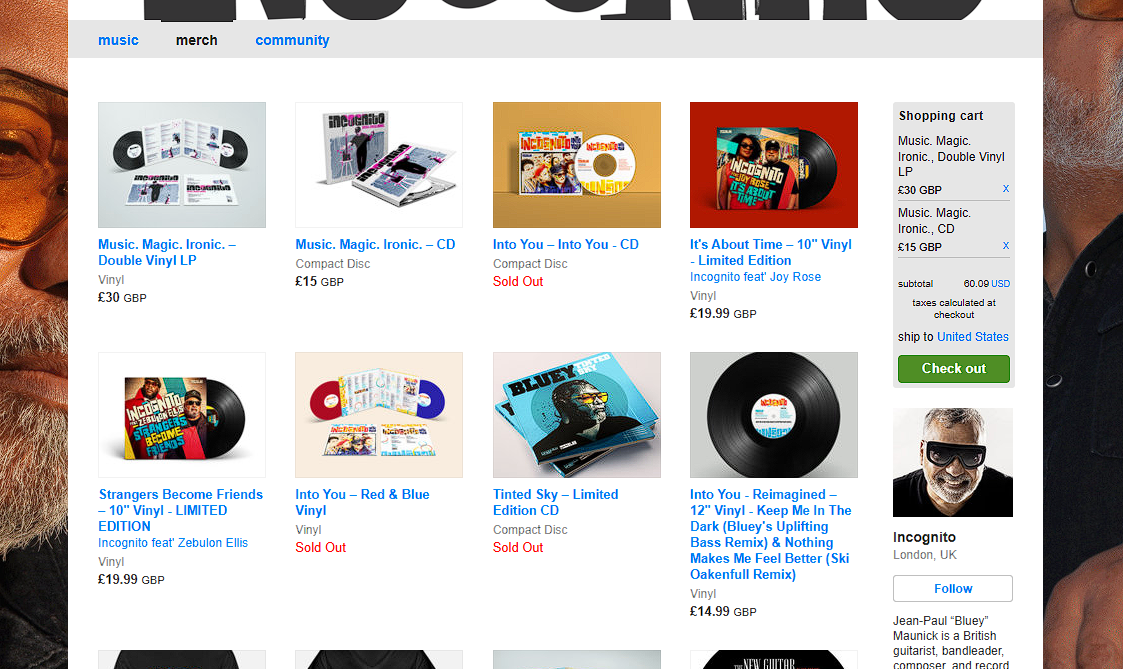Select the merch tab
The height and width of the screenshot is (669, 1123).
click(x=196, y=40)
